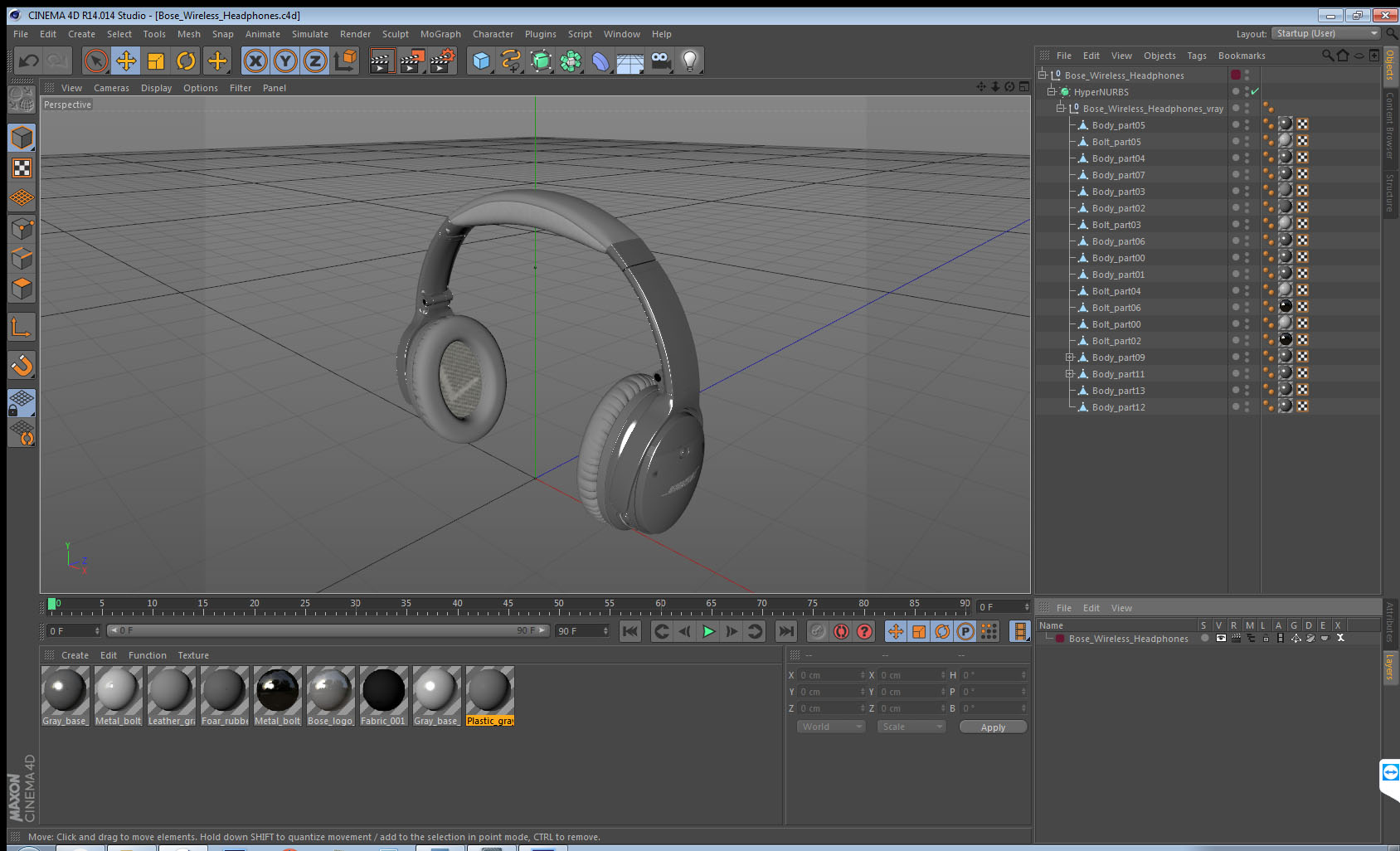Open viewport Cameras menu
The width and height of the screenshot is (1400, 851).
pos(111,88)
